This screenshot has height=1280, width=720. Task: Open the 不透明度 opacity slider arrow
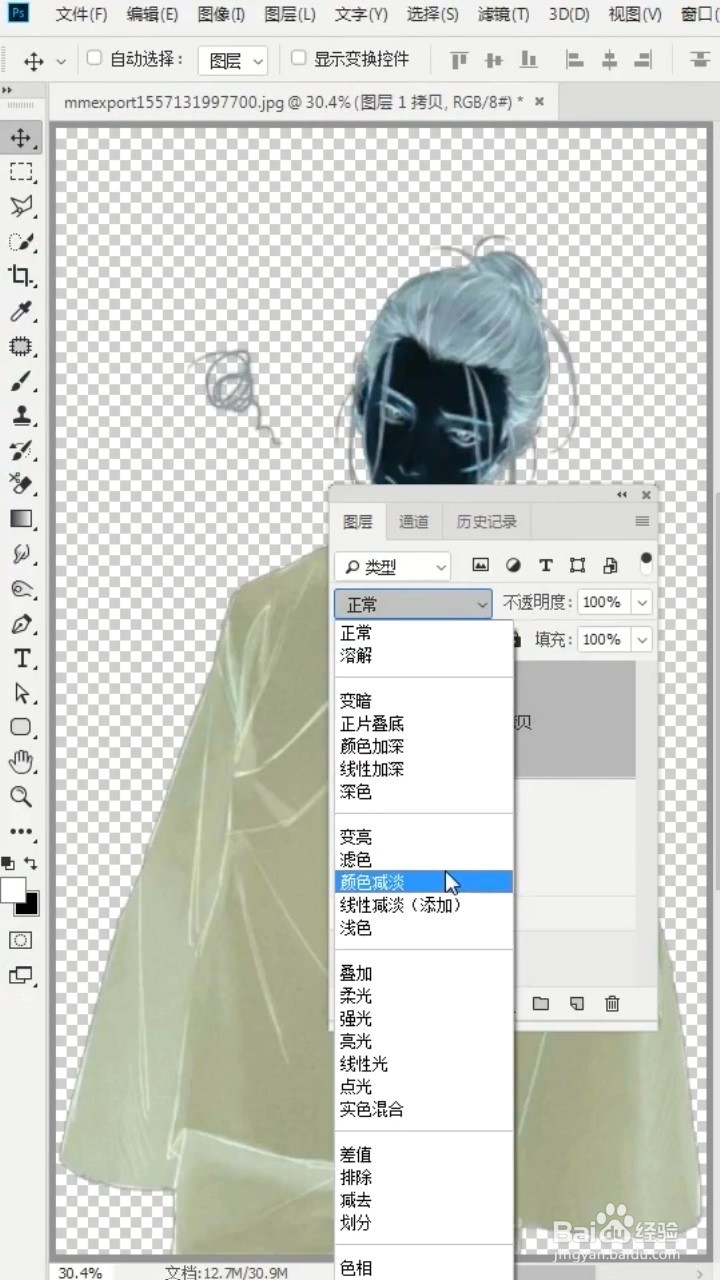click(642, 603)
